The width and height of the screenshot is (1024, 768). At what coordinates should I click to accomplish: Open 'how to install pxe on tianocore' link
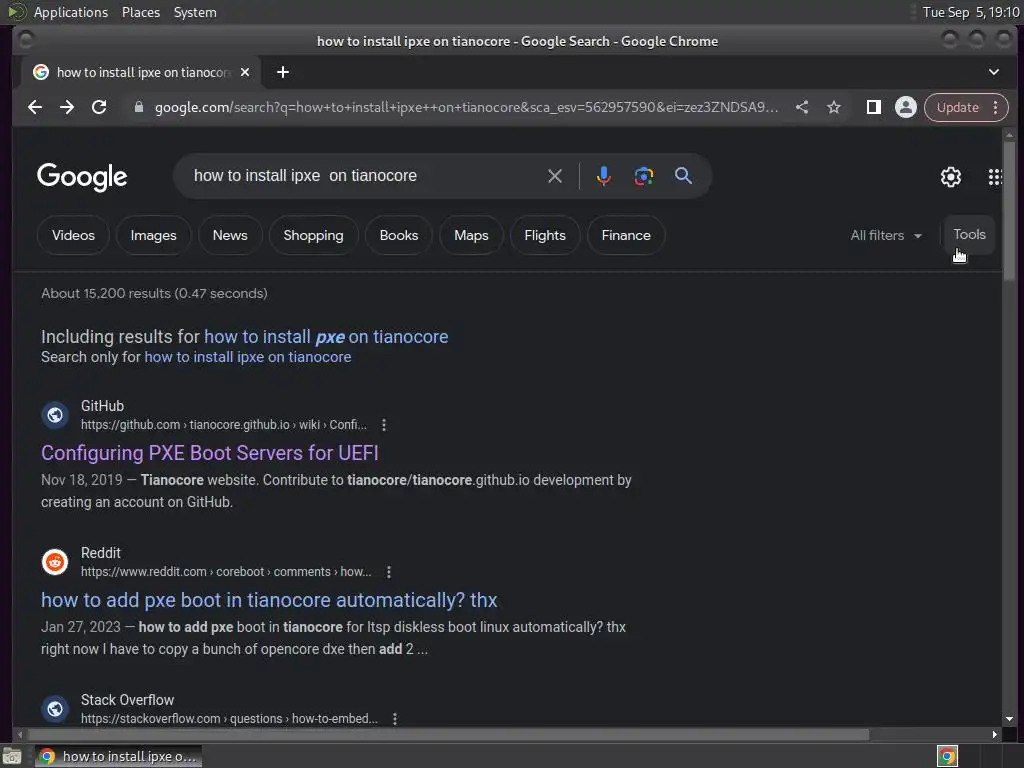coord(326,337)
